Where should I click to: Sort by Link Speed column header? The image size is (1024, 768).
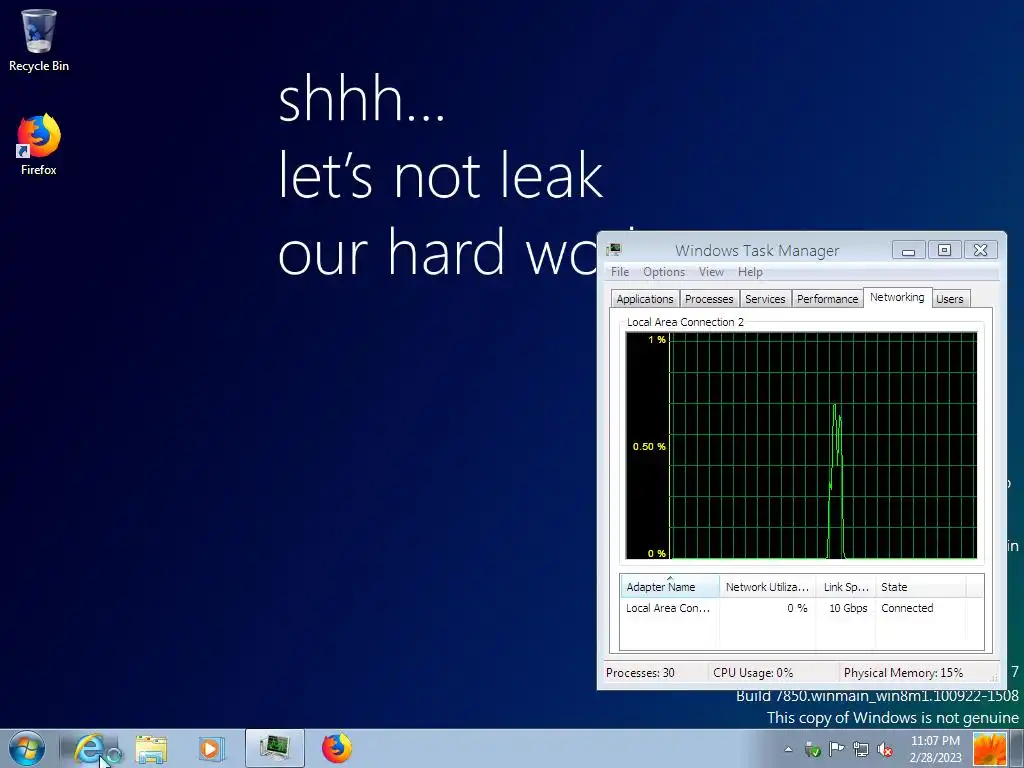click(x=846, y=586)
